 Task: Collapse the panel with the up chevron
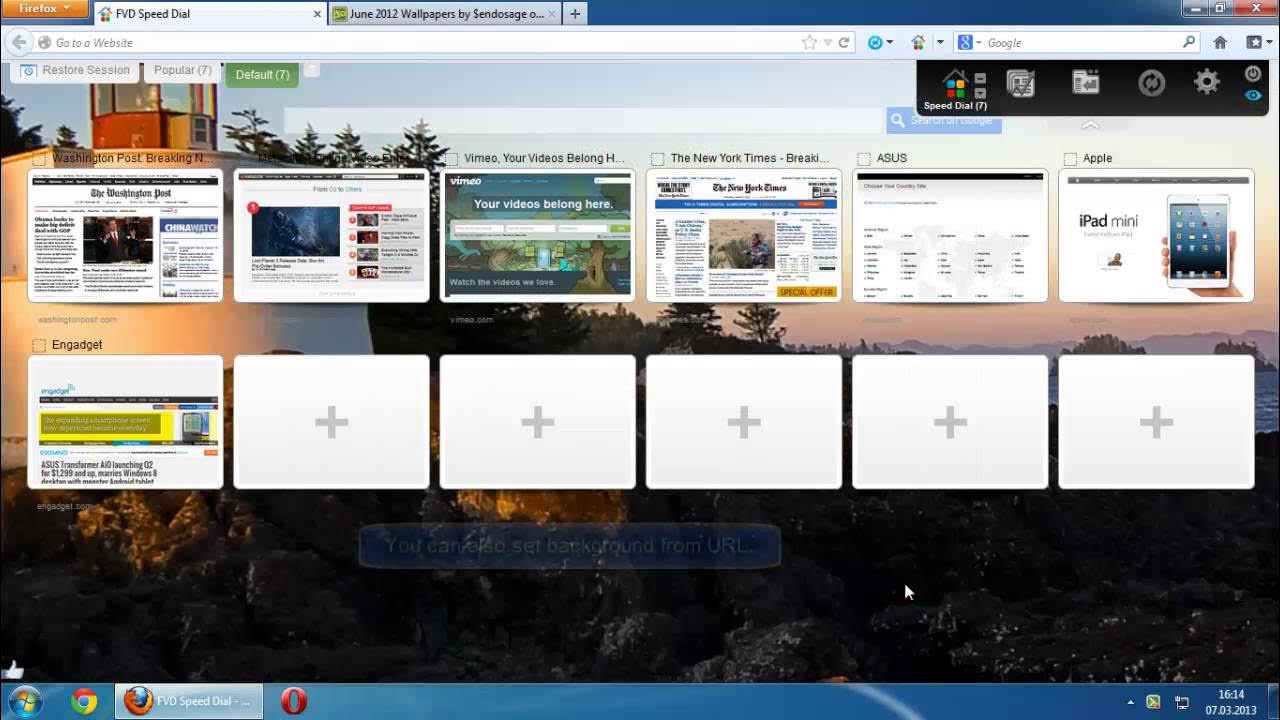[x=1091, y=125]
